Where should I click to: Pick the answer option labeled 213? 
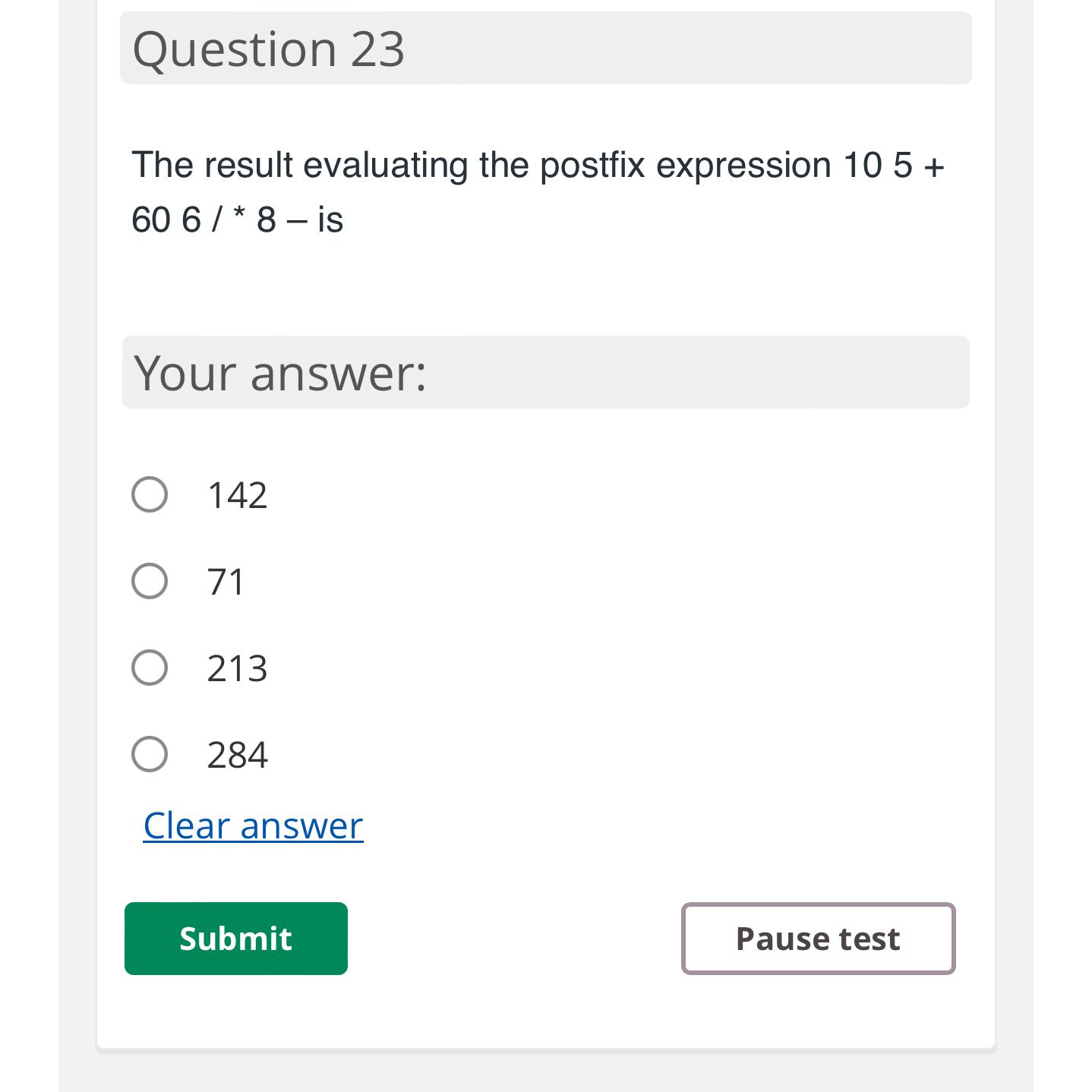coord(150,668)
